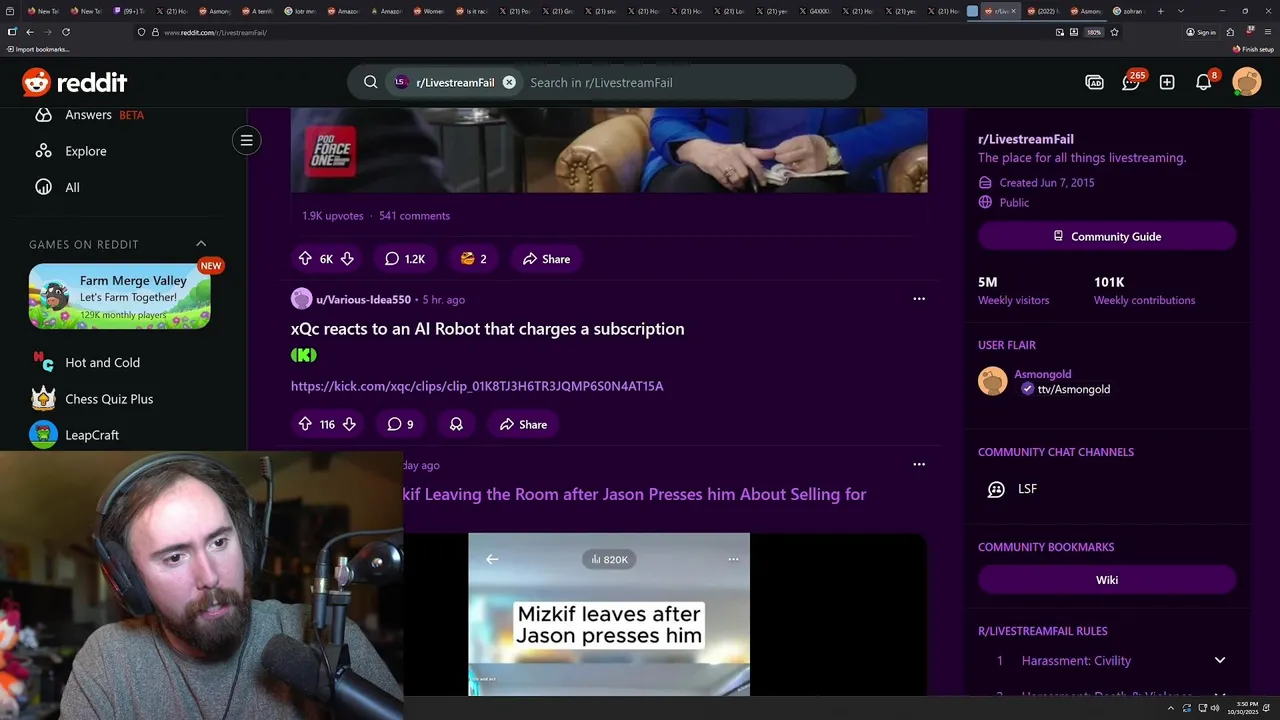Click the Create post plus icon

[x=1167, y=82]
